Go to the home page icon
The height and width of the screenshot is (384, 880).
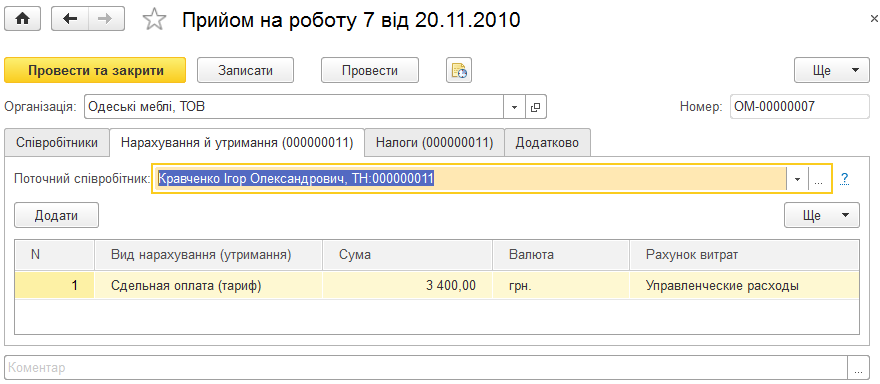coord(22,19)
